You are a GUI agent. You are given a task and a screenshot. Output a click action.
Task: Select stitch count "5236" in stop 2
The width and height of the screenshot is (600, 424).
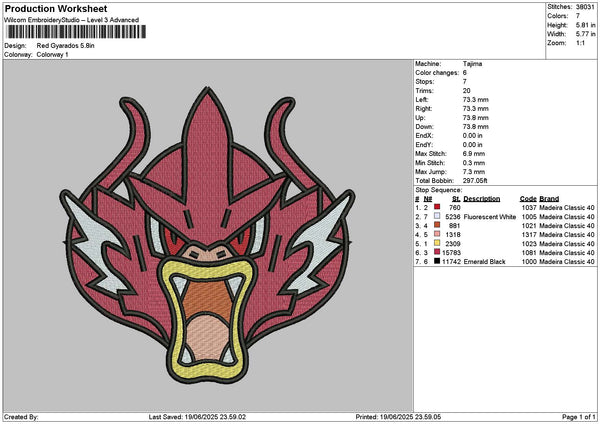coord(453,217)
